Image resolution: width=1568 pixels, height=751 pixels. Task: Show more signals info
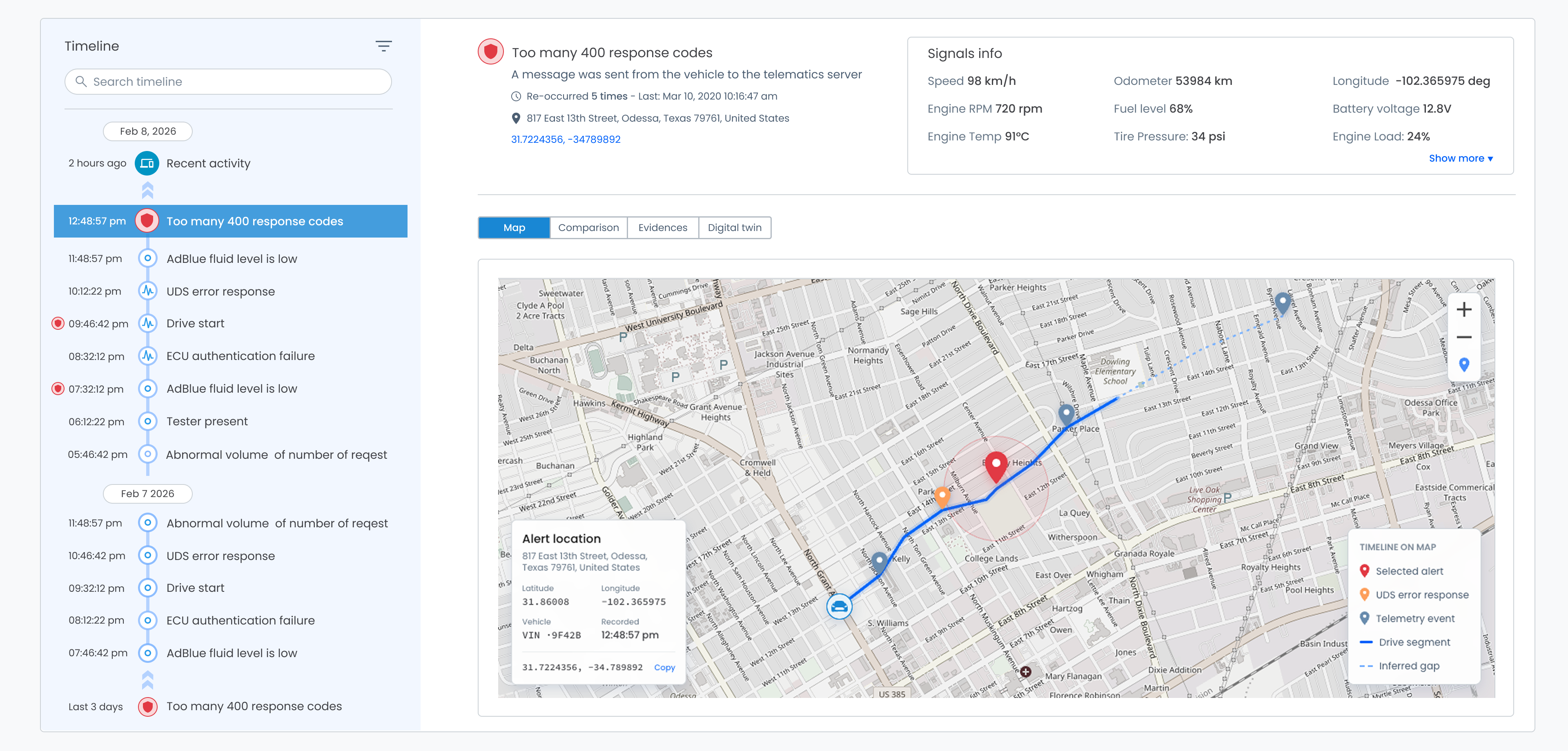point(1460,158)
